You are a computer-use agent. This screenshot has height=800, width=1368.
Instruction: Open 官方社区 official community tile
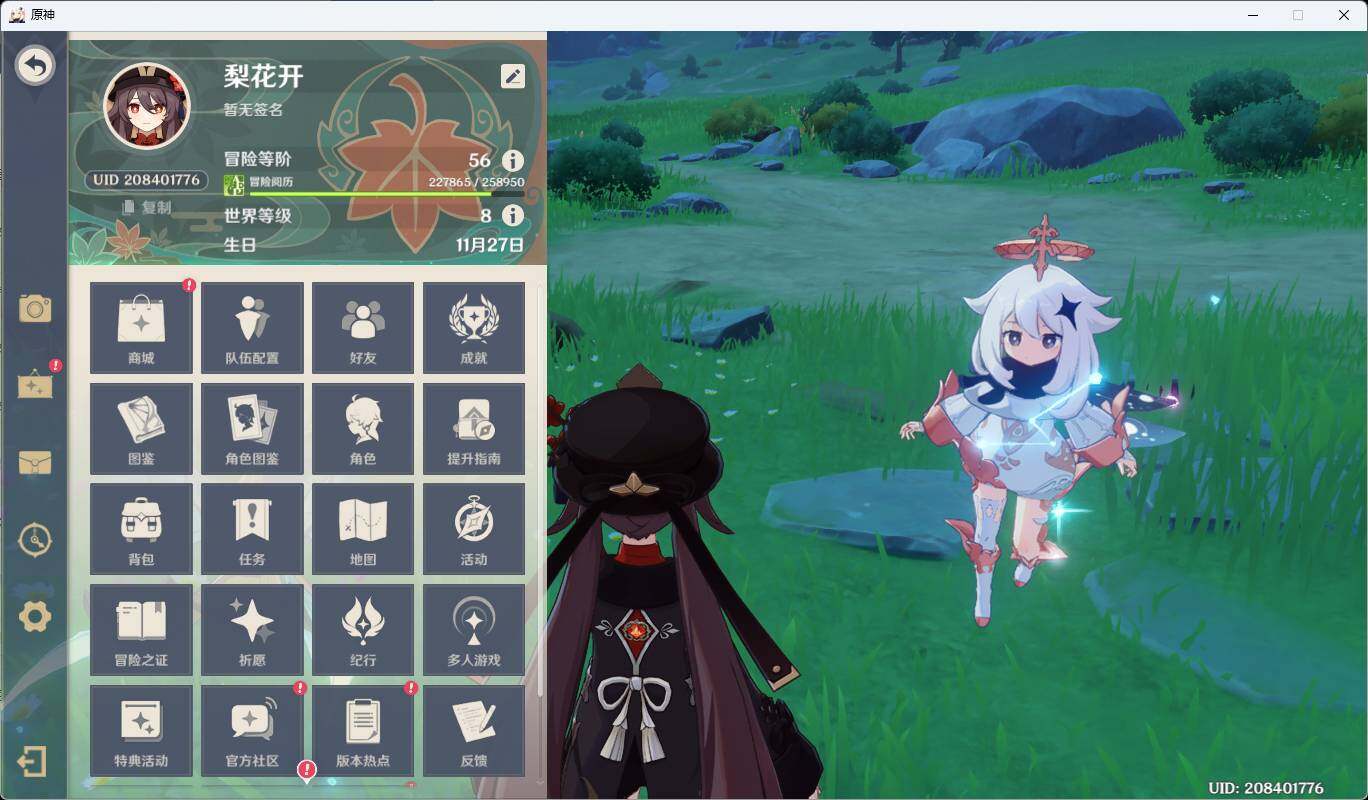[x=252, y=731]
